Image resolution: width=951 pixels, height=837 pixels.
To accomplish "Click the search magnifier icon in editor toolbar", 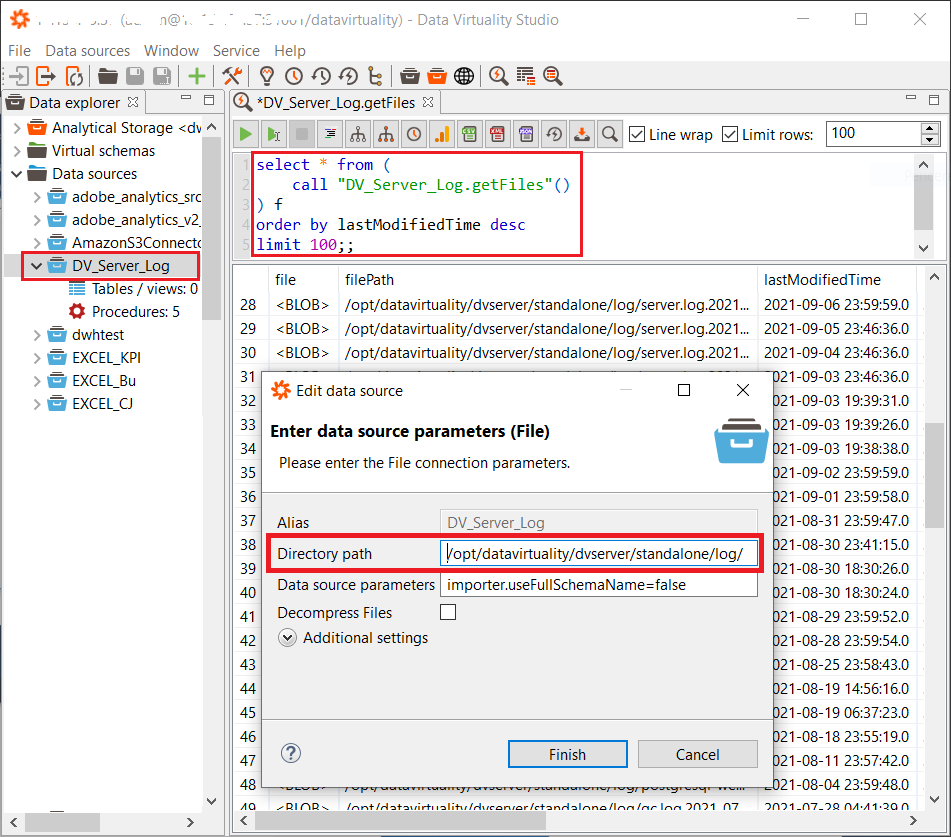I will pos(610,134).
